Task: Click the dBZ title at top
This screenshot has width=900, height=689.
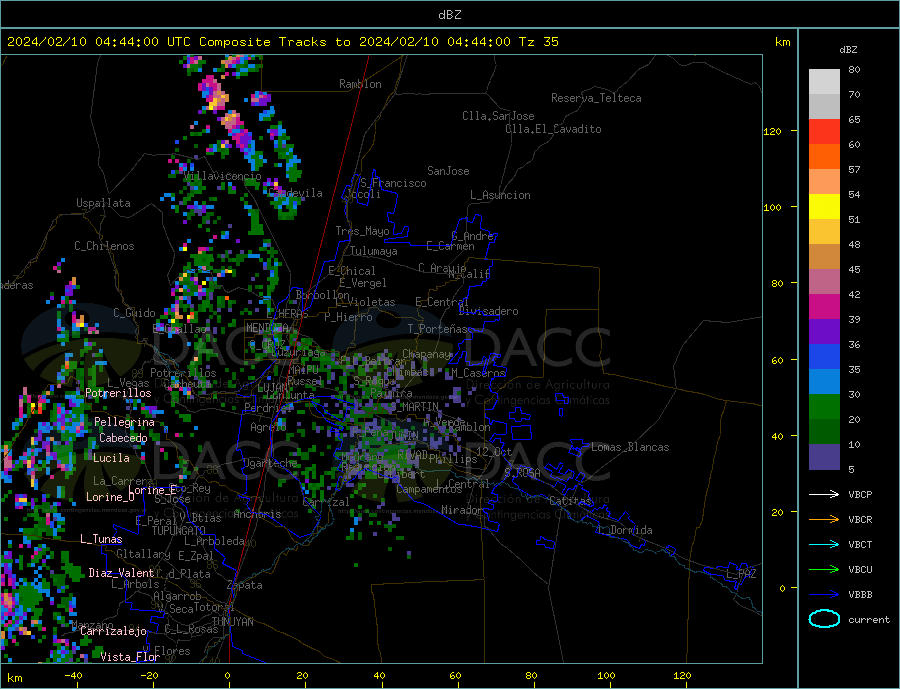Action: pos(449,15)
